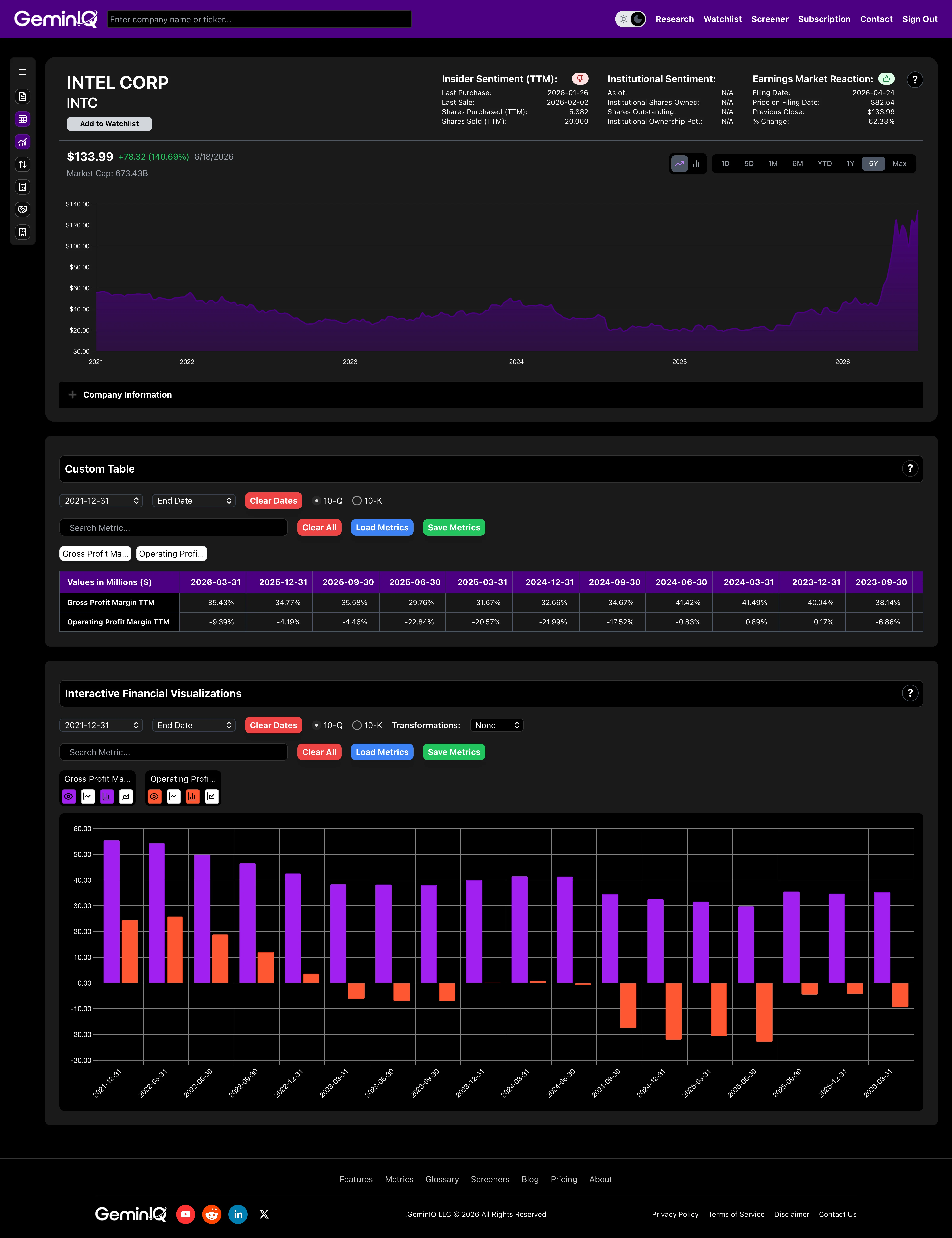Viewport: 952px width, 1238px height.
Task: Click the Custom Table Search Metric field
Action: (x=173, y=528)
